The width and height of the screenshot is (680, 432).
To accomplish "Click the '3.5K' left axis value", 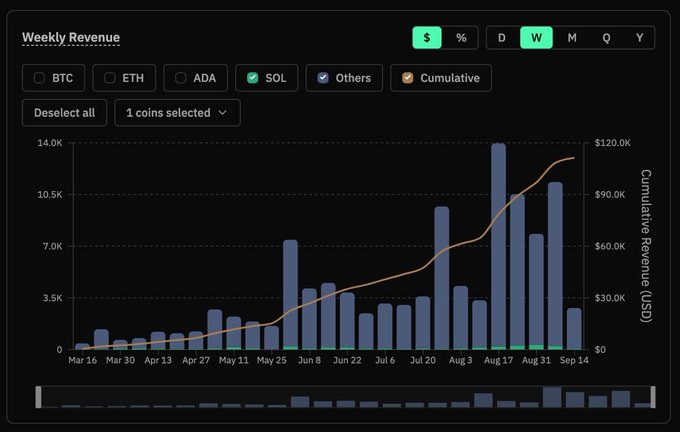I will pos(52,298).
